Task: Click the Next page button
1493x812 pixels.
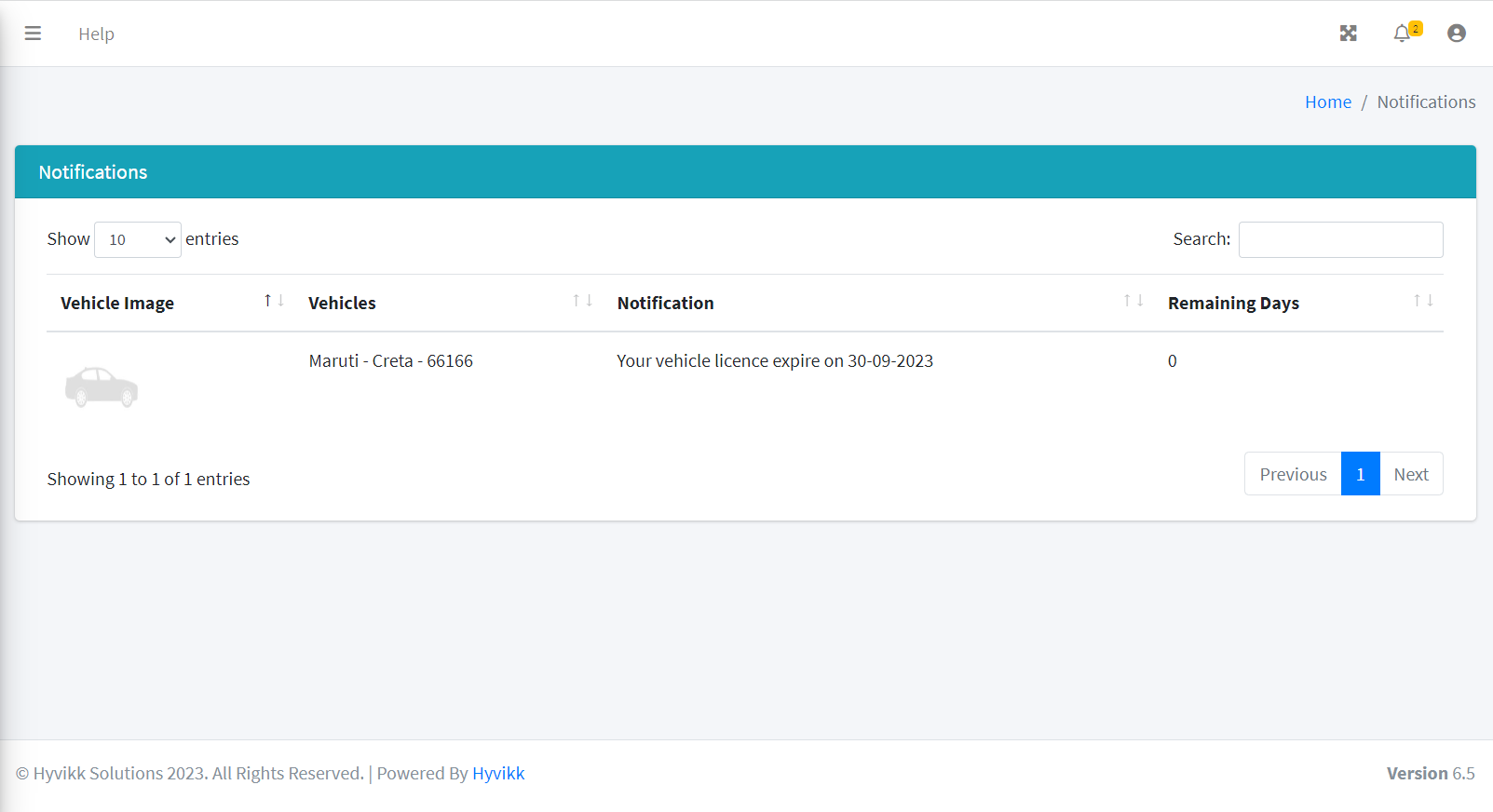Action: [1410, 474]
